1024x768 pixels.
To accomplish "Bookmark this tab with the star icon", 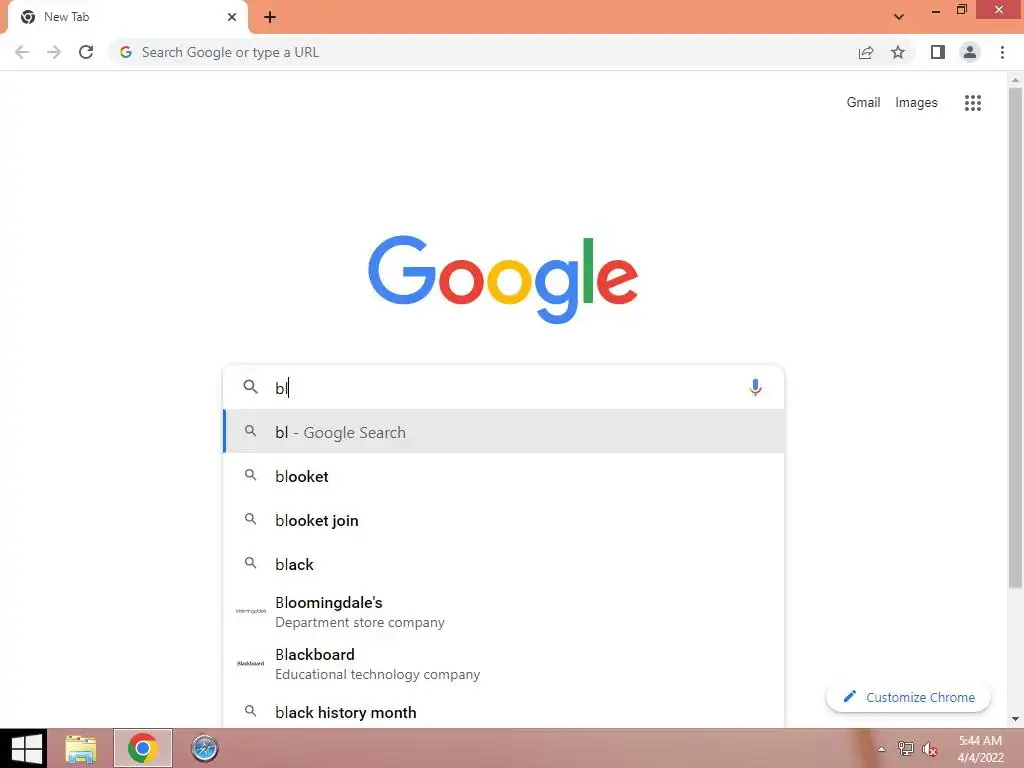I will (x=898, y=52).
